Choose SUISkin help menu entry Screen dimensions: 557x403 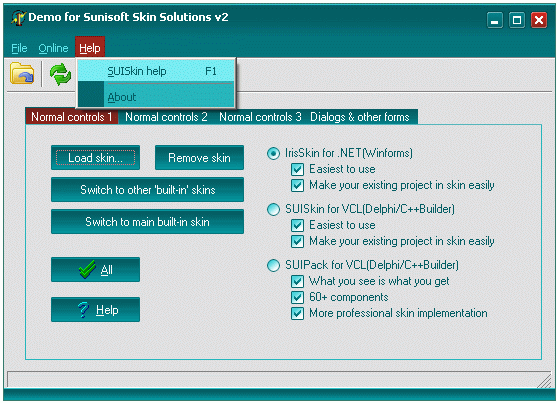tap(156, 71)
